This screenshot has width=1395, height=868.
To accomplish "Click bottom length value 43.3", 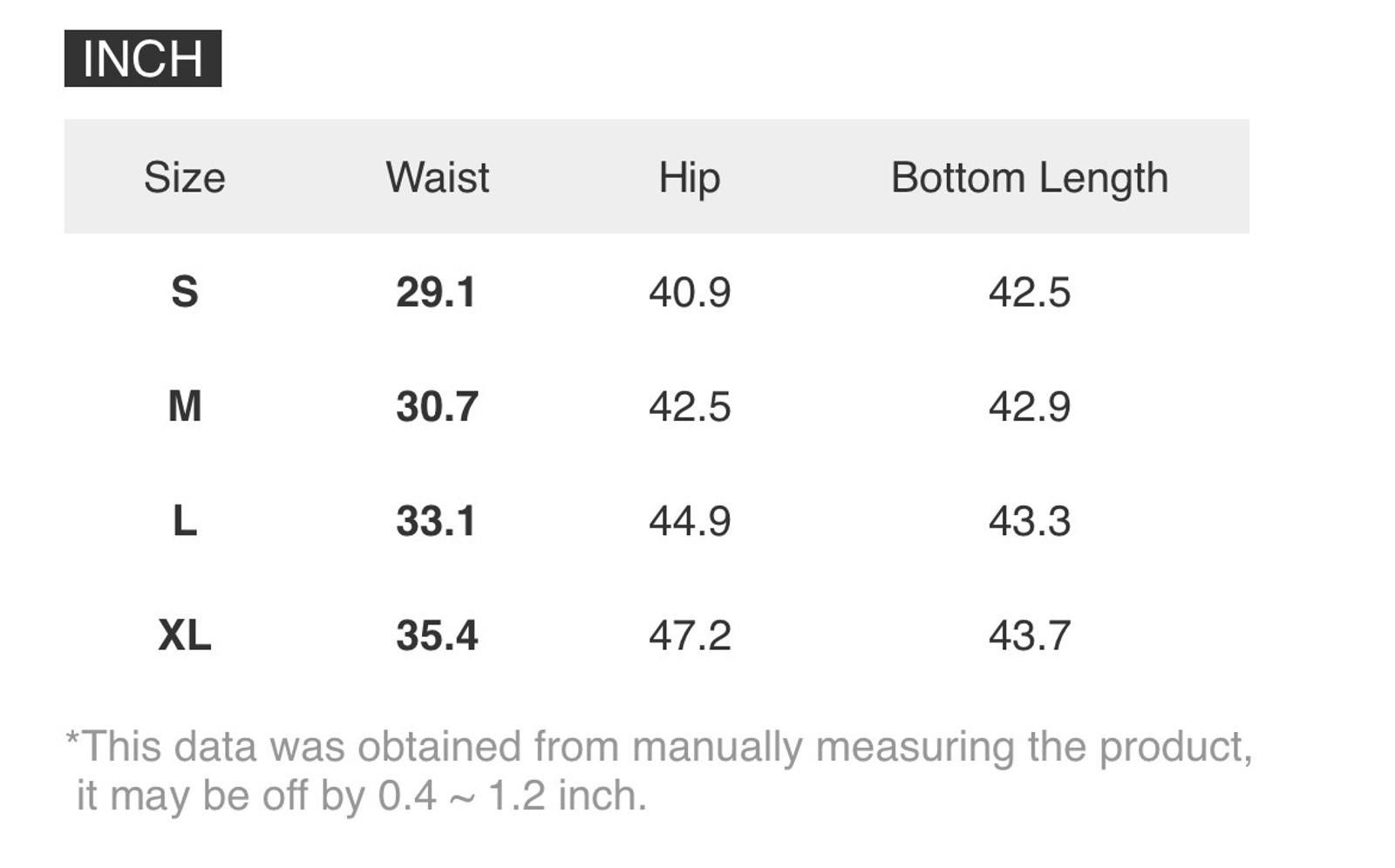I will (1030, 521).
